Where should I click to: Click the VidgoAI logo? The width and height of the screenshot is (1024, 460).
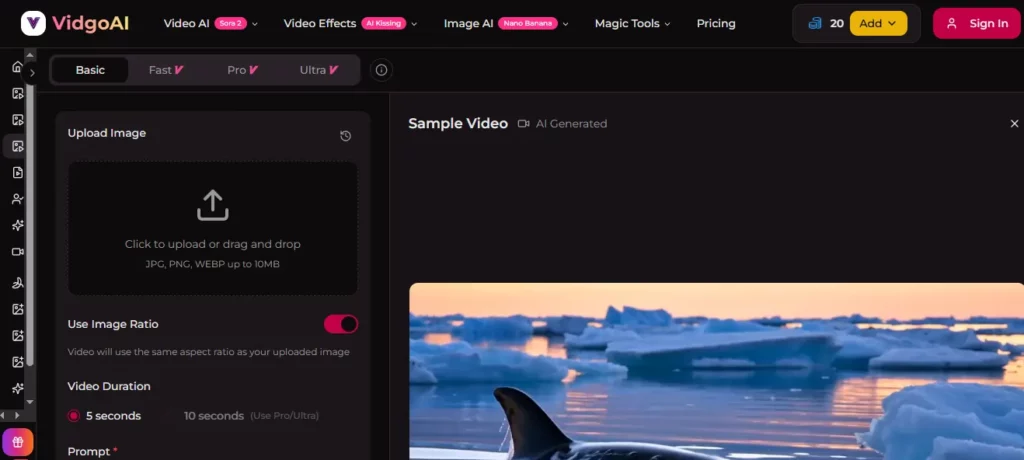pos(74,24)
